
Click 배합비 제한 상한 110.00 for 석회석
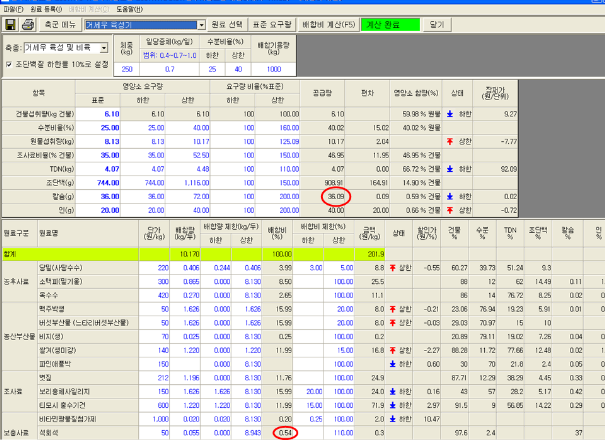(339, 433)
